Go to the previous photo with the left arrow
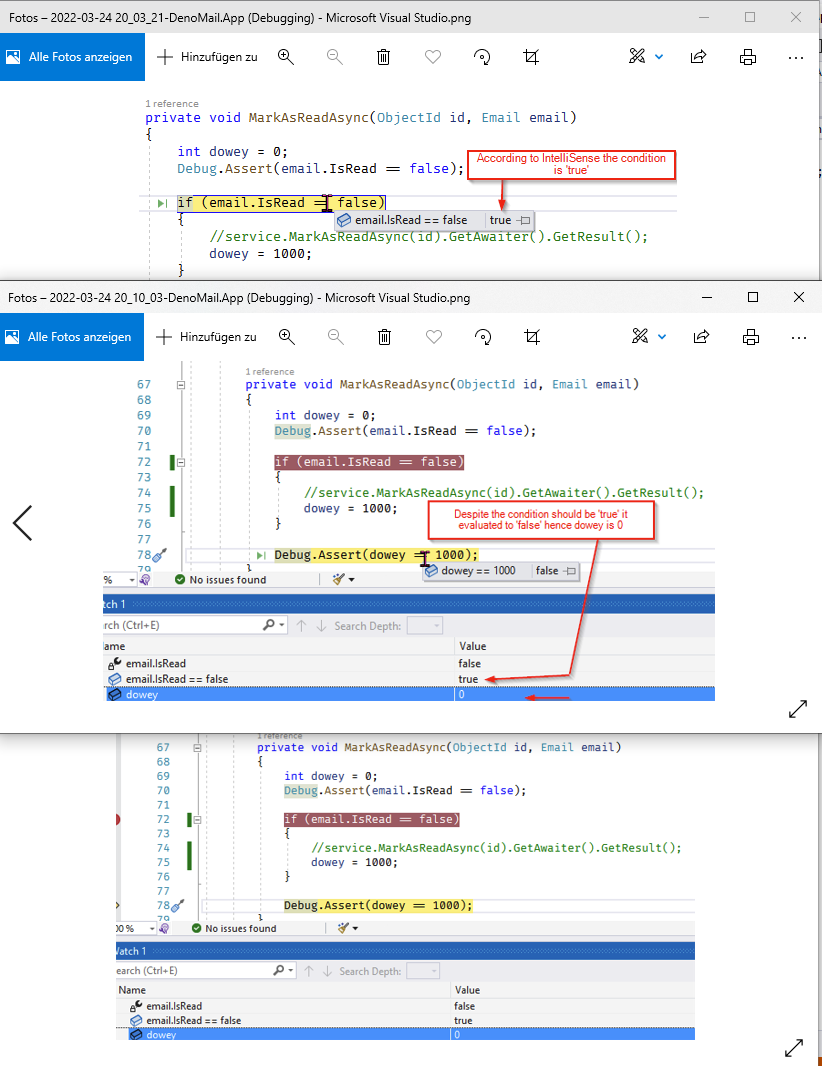This screenshot has width=822, height=1066. (22, 523)
